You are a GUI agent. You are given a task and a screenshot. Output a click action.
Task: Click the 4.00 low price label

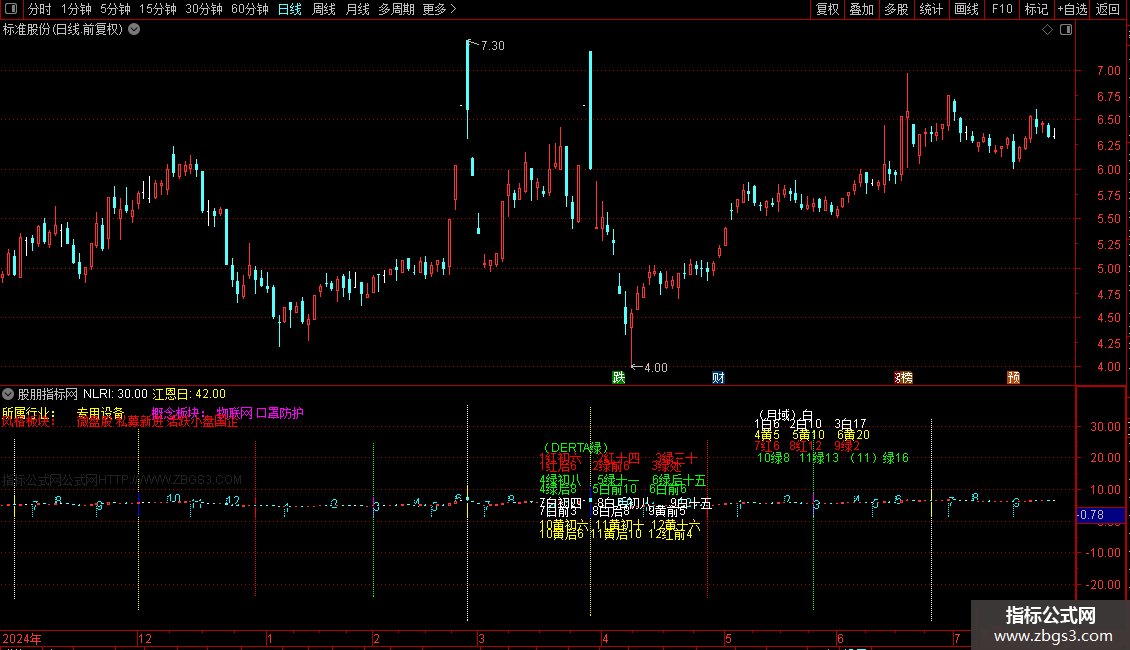point(655,368)
